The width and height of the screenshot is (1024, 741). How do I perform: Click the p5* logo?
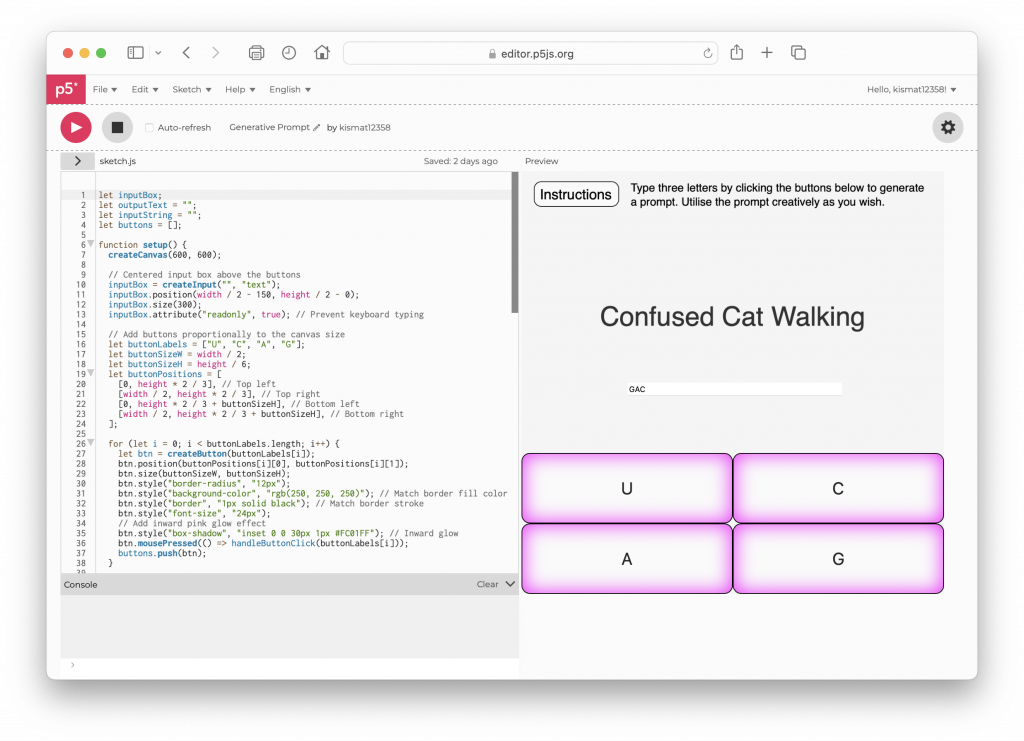click(x=65, y=89)
